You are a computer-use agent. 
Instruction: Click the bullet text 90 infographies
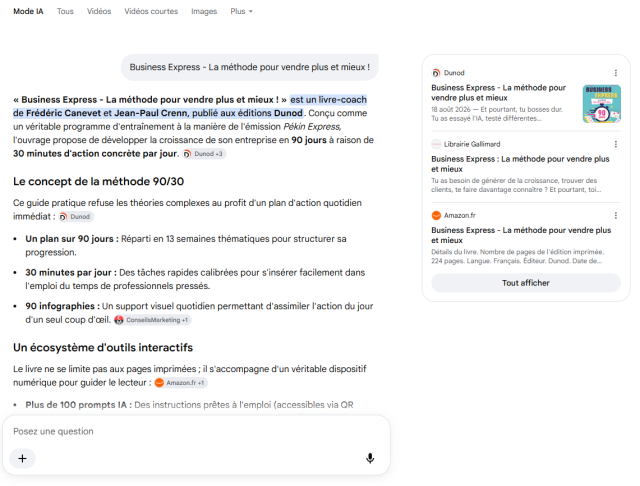click(x=62, y=306)
